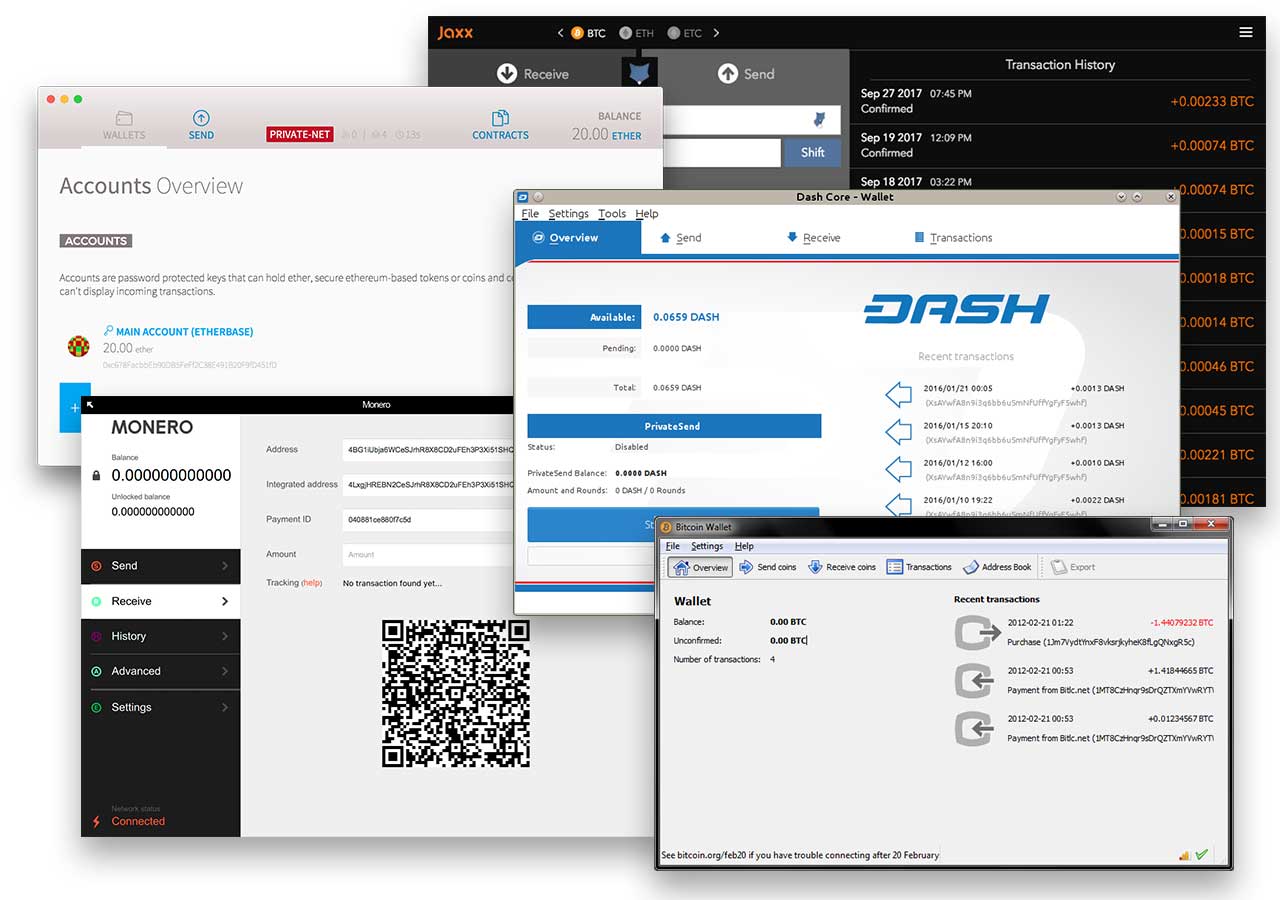Open Address Book in Bitcoin Wallet
Viewport: 1280px width, 900px height.
point(997,567)
